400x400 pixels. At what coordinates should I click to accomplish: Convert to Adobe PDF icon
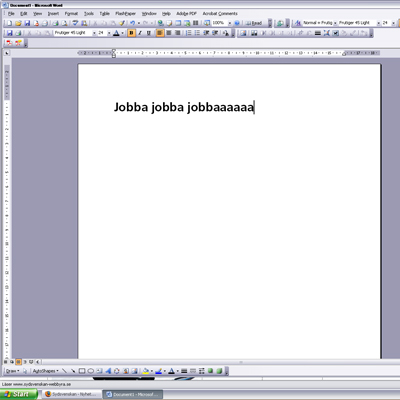click(9, 43)
